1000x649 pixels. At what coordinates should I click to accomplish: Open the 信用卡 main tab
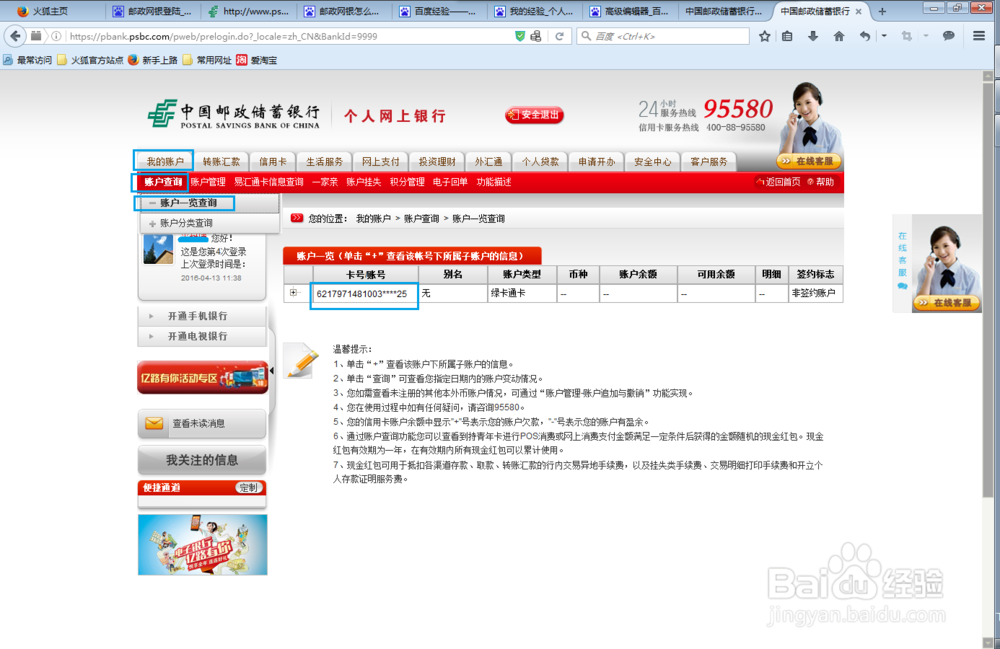[x=273, y=161]
